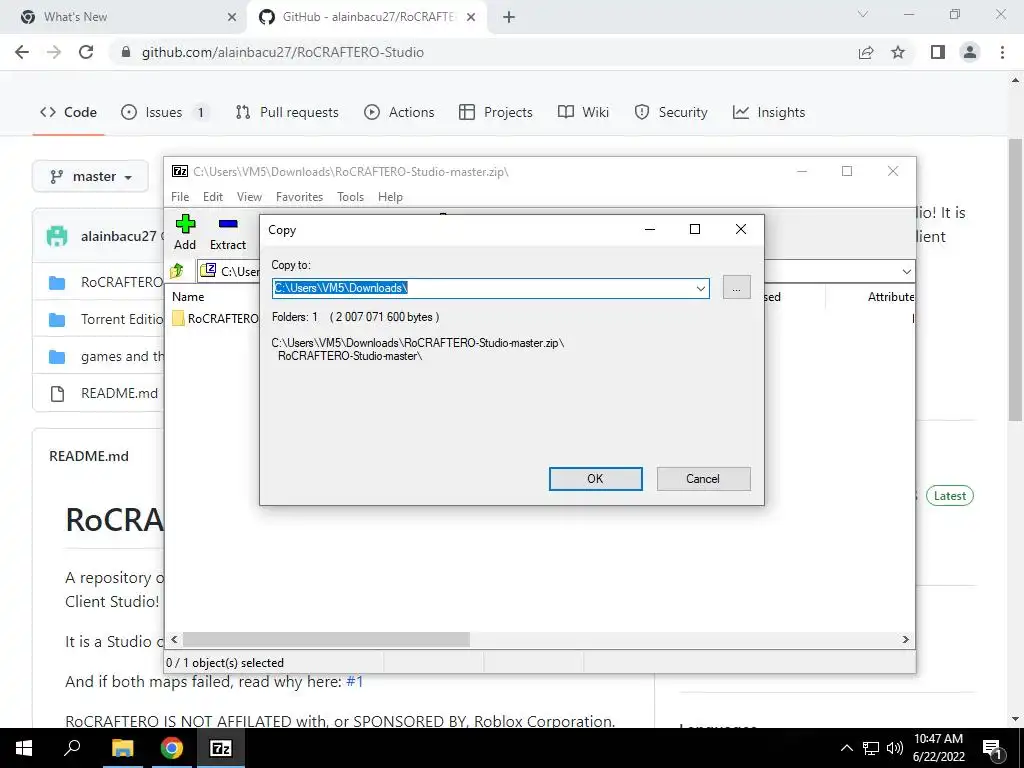Open the GitHub Security tab

coord(671,112)
